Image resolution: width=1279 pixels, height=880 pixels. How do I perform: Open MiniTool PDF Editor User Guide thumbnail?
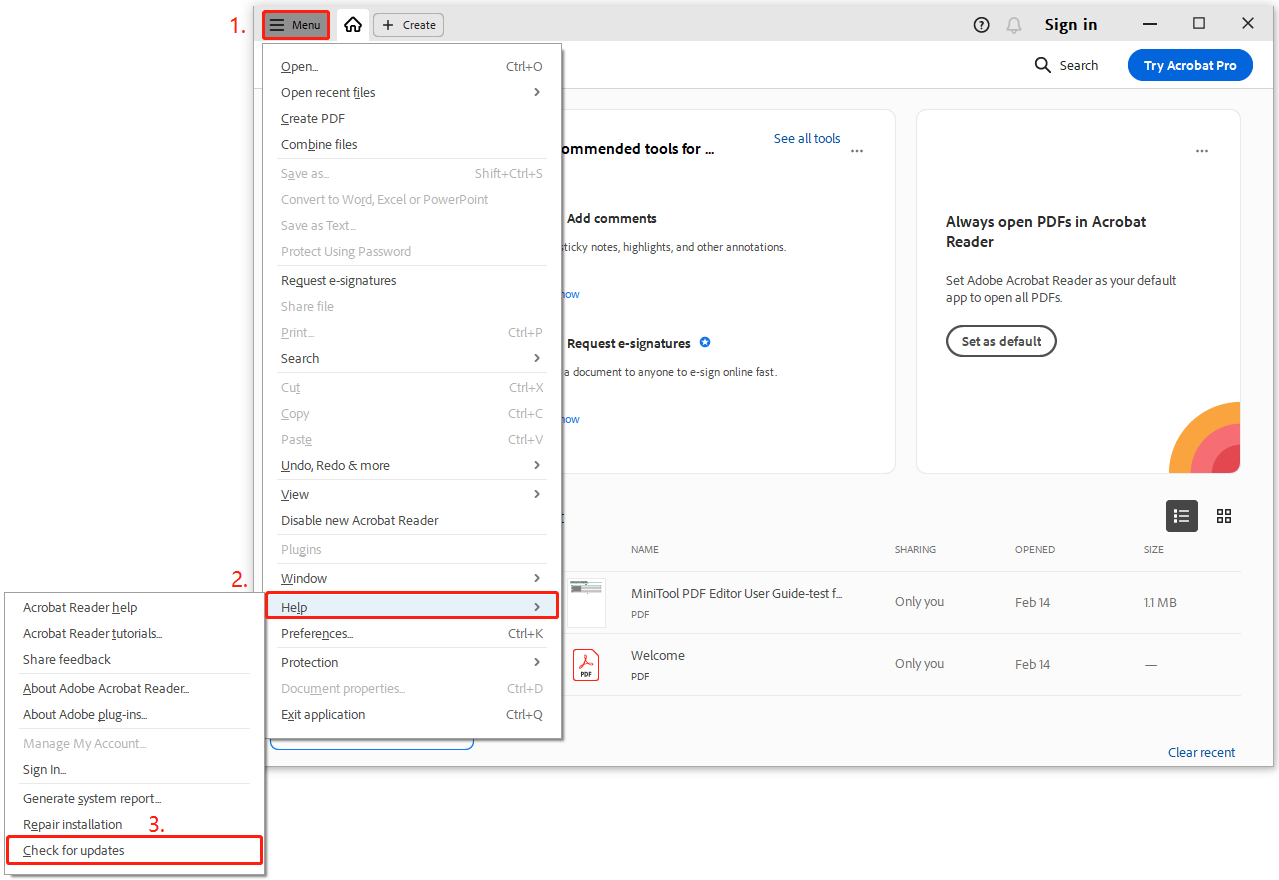pos(586,602)
